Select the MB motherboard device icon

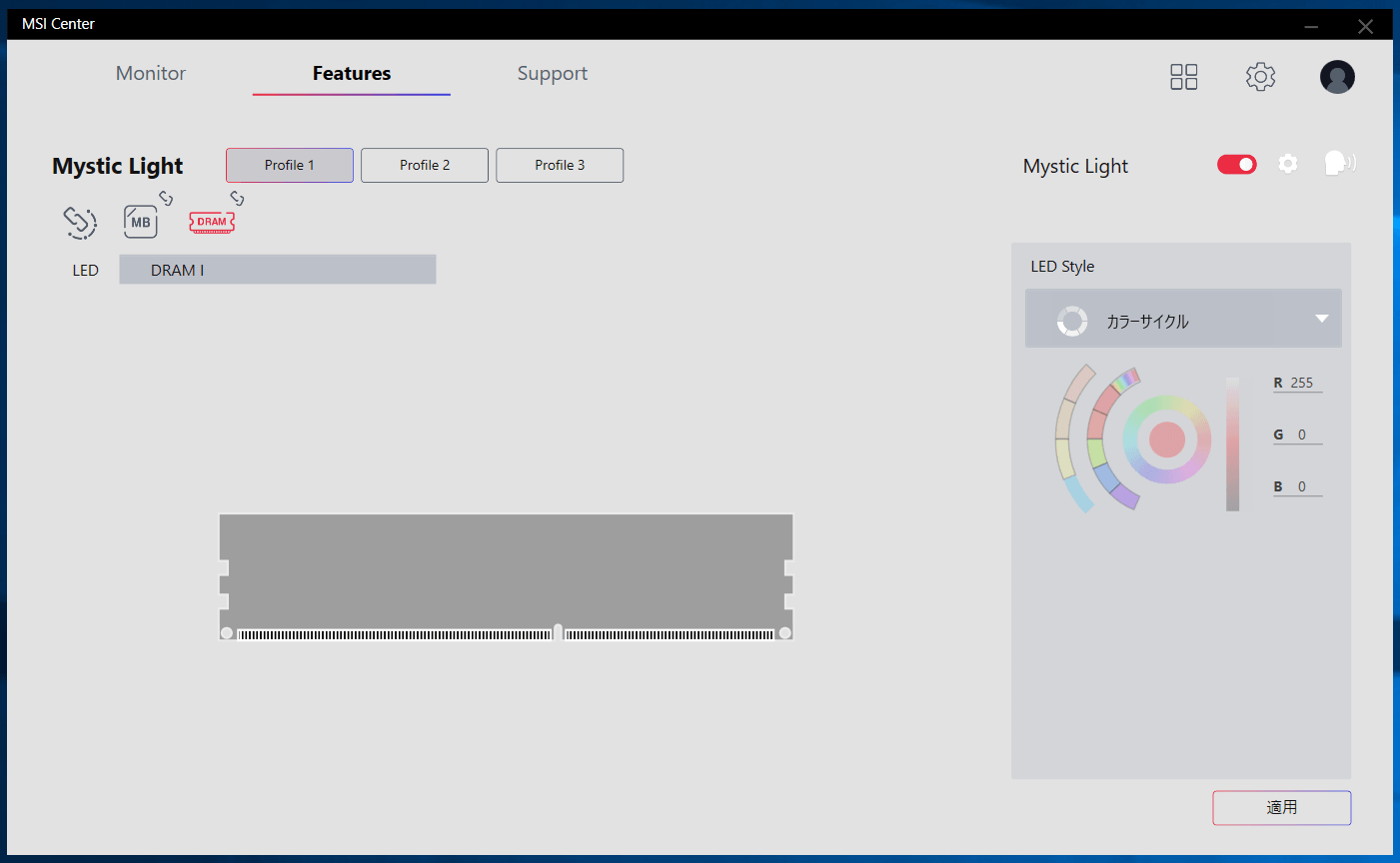(x=141, y=222)
